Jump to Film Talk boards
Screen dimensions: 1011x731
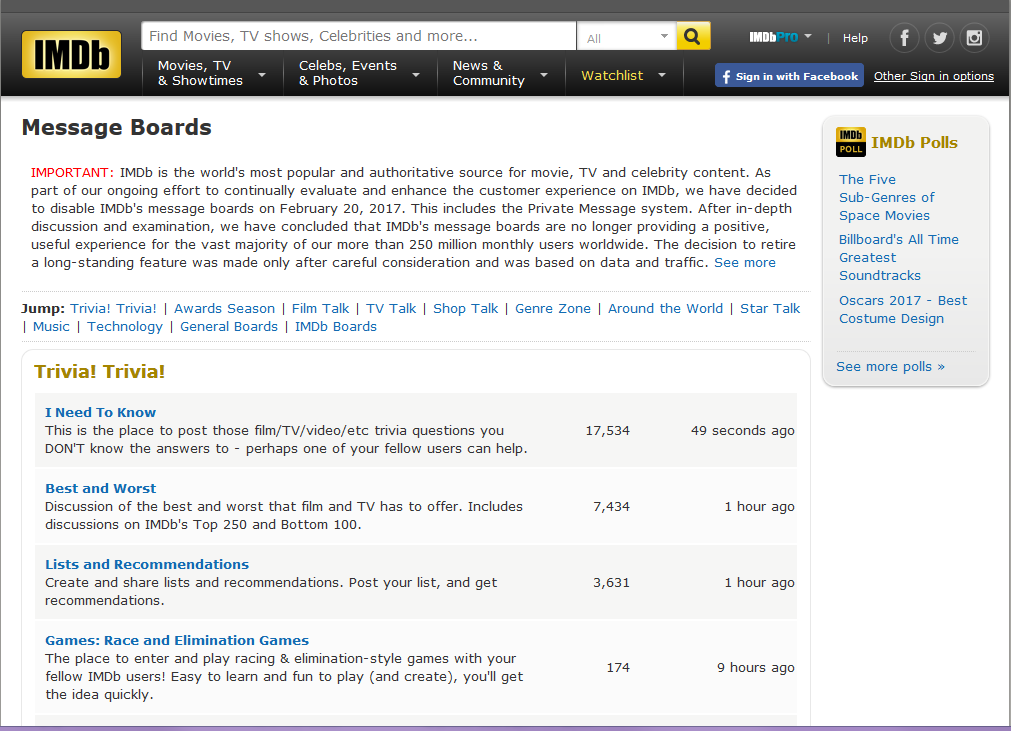320,308
